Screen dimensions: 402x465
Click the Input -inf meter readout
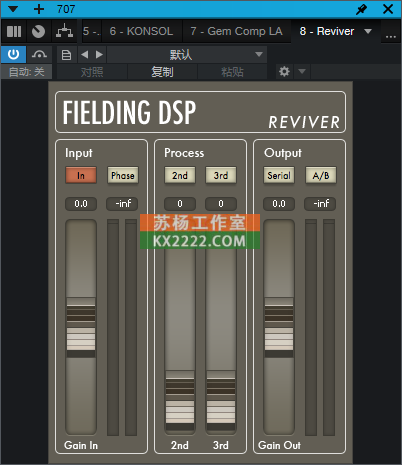click(x=122, y=204)
